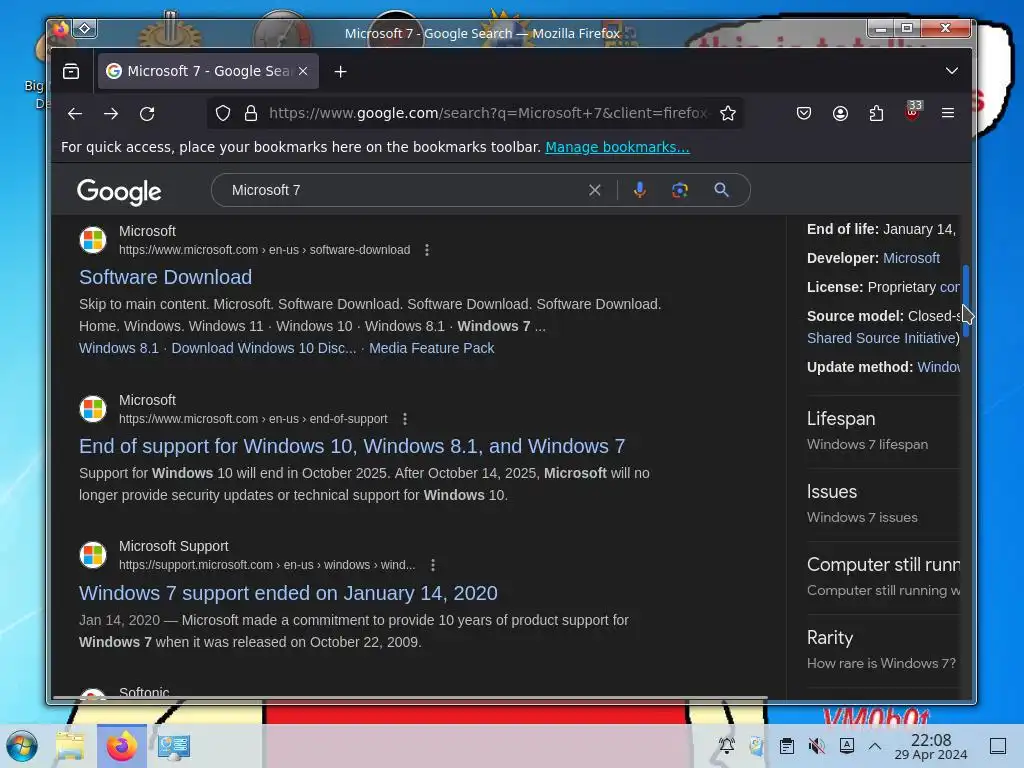The height and width of the screenshot is (768, 1024).
Task: Submit search with magnifier icon
Action: pyautogui.click(x=721, y=190)
